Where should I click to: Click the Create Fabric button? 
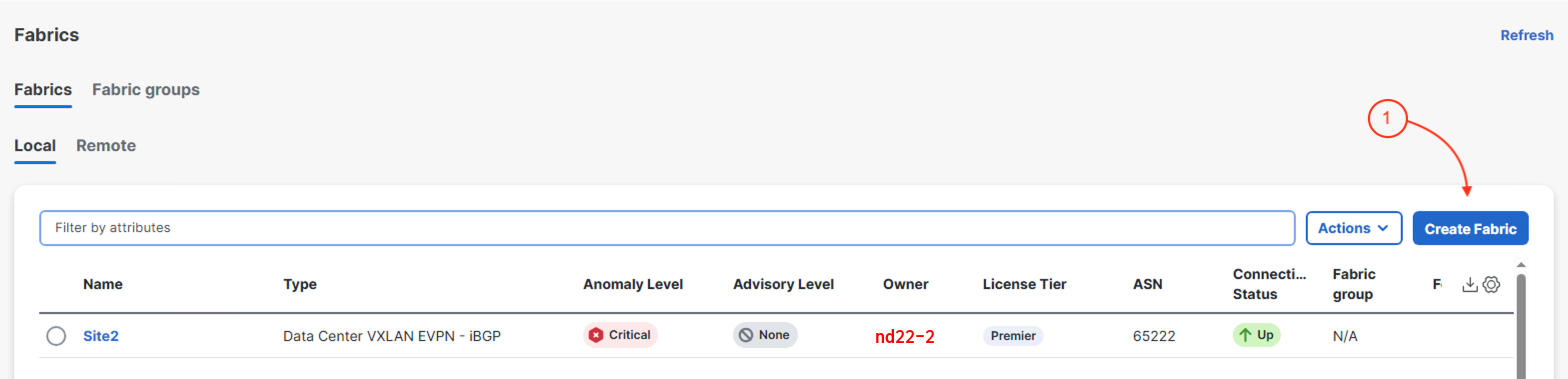1471,228
